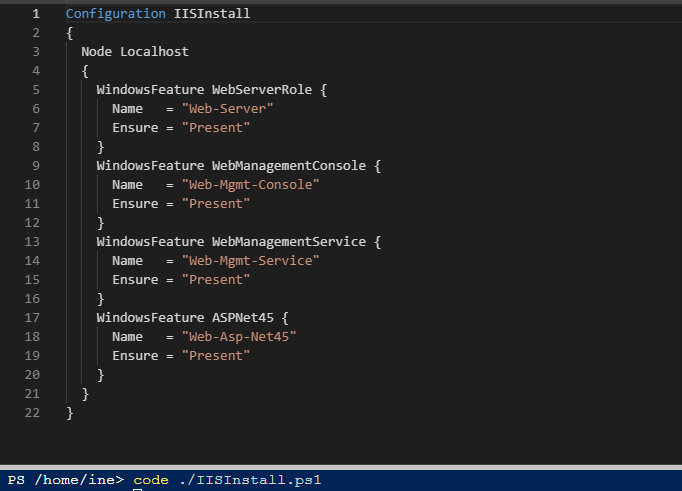
Task: Click WebServerRole resource name
Action: click(262, 90)
